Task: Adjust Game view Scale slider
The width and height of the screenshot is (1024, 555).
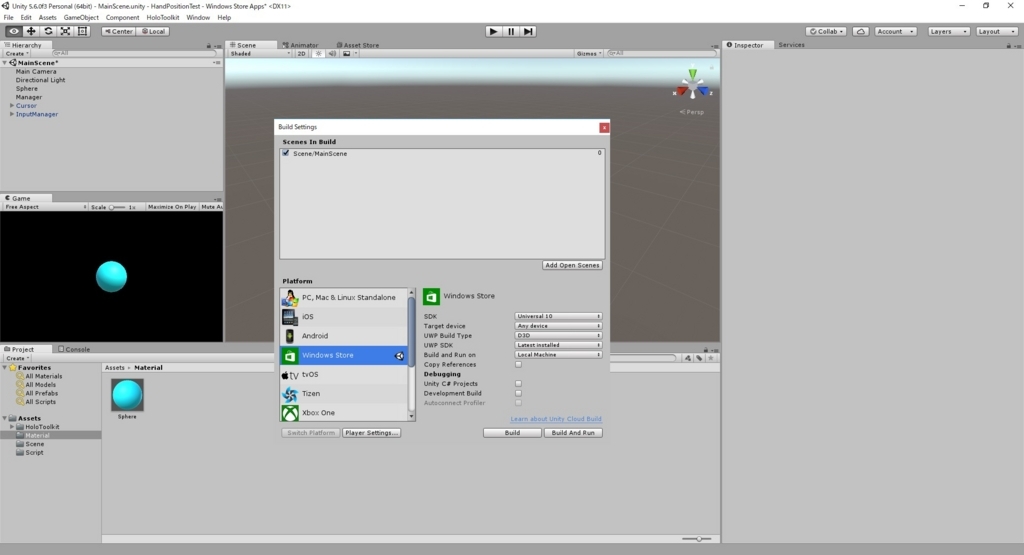Action: point(117,207)
